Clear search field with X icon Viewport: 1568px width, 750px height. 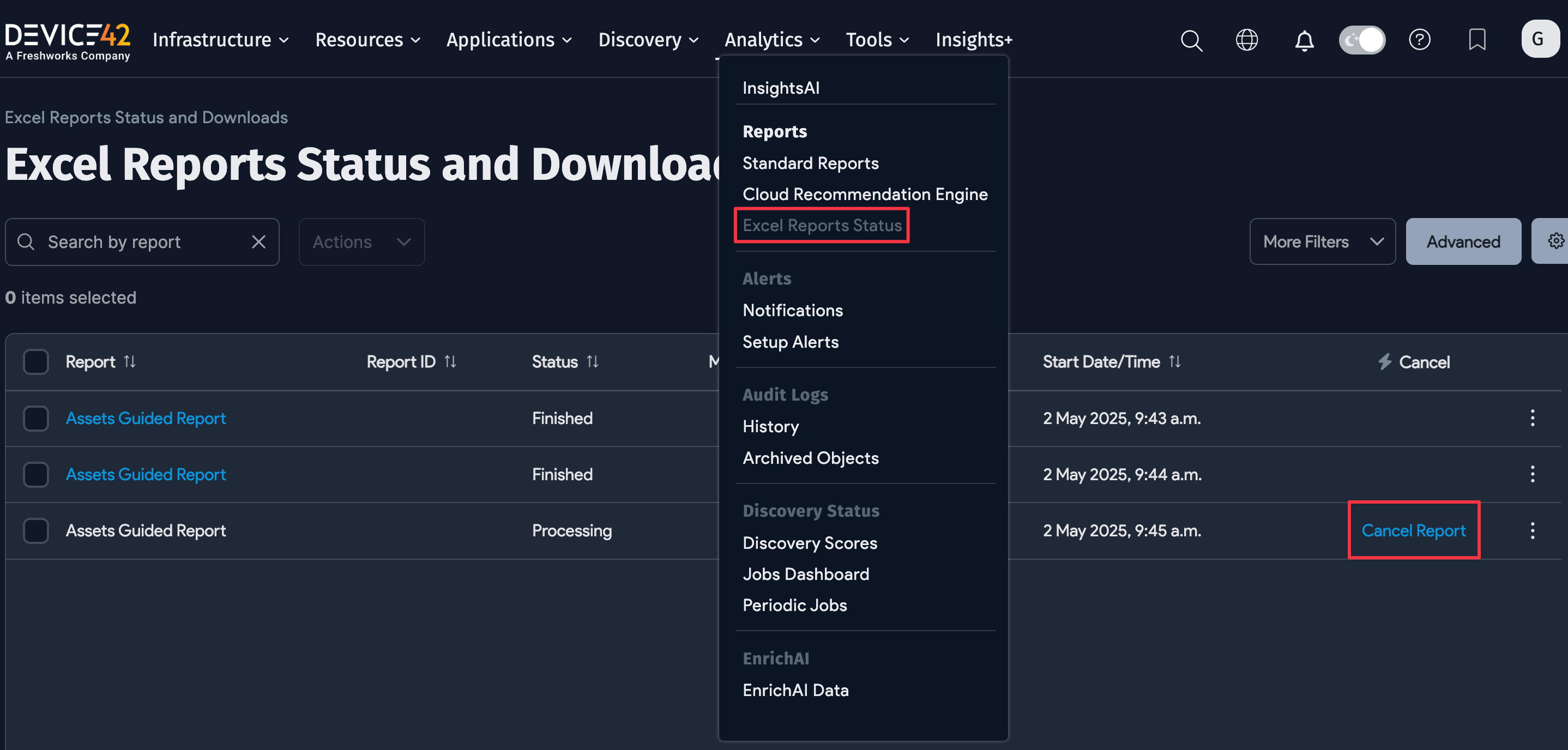(x=258, y=241)
